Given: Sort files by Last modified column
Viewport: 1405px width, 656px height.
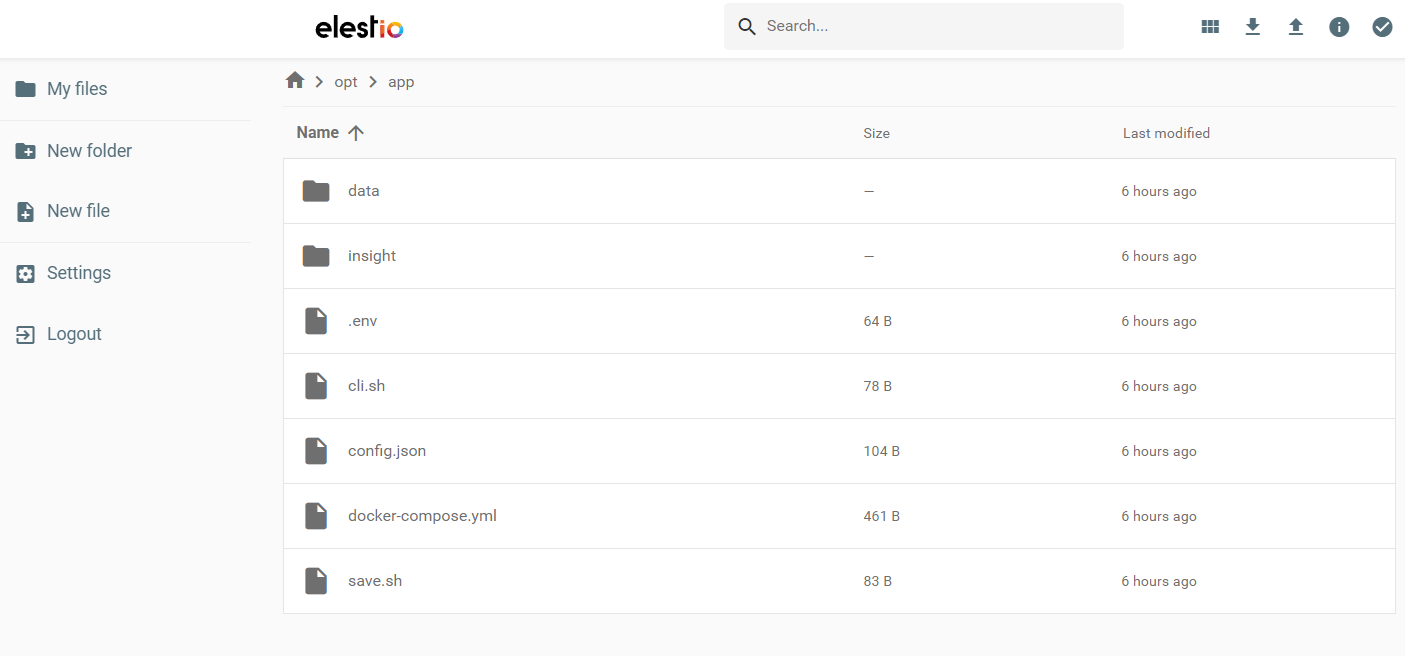Looking at the screenshot, I should coord(1166,133).
